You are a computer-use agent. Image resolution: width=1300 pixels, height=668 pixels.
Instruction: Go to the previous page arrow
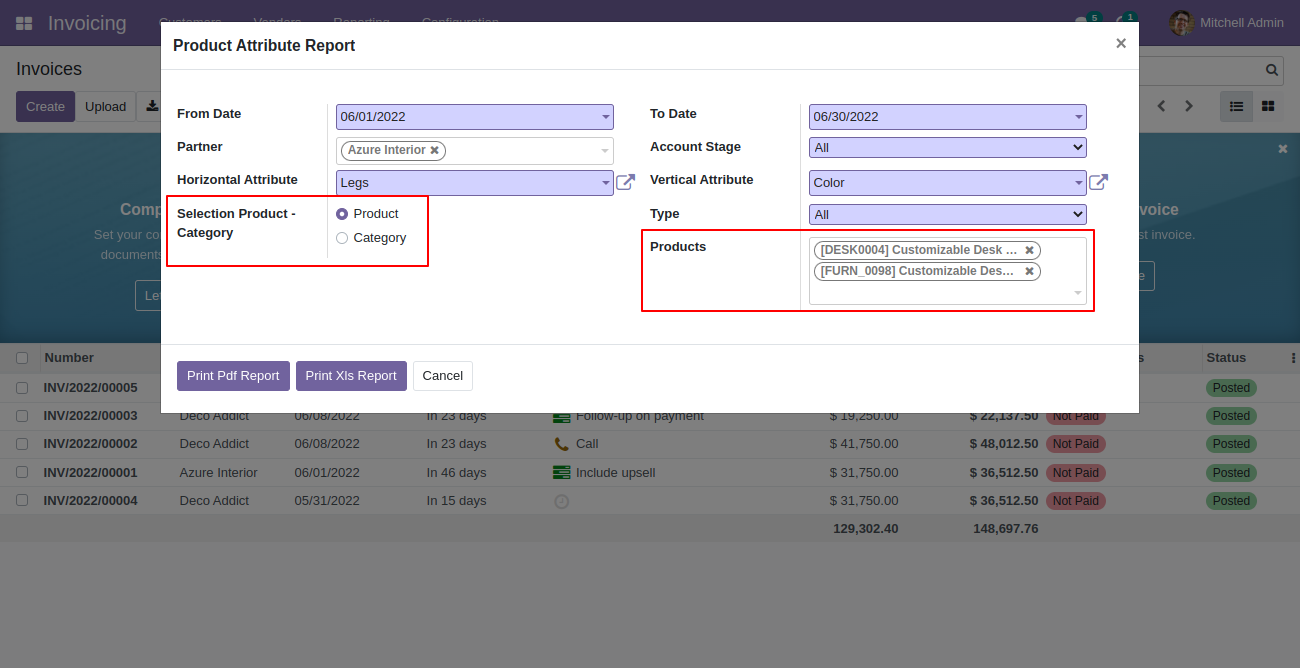pos(1161,106)
